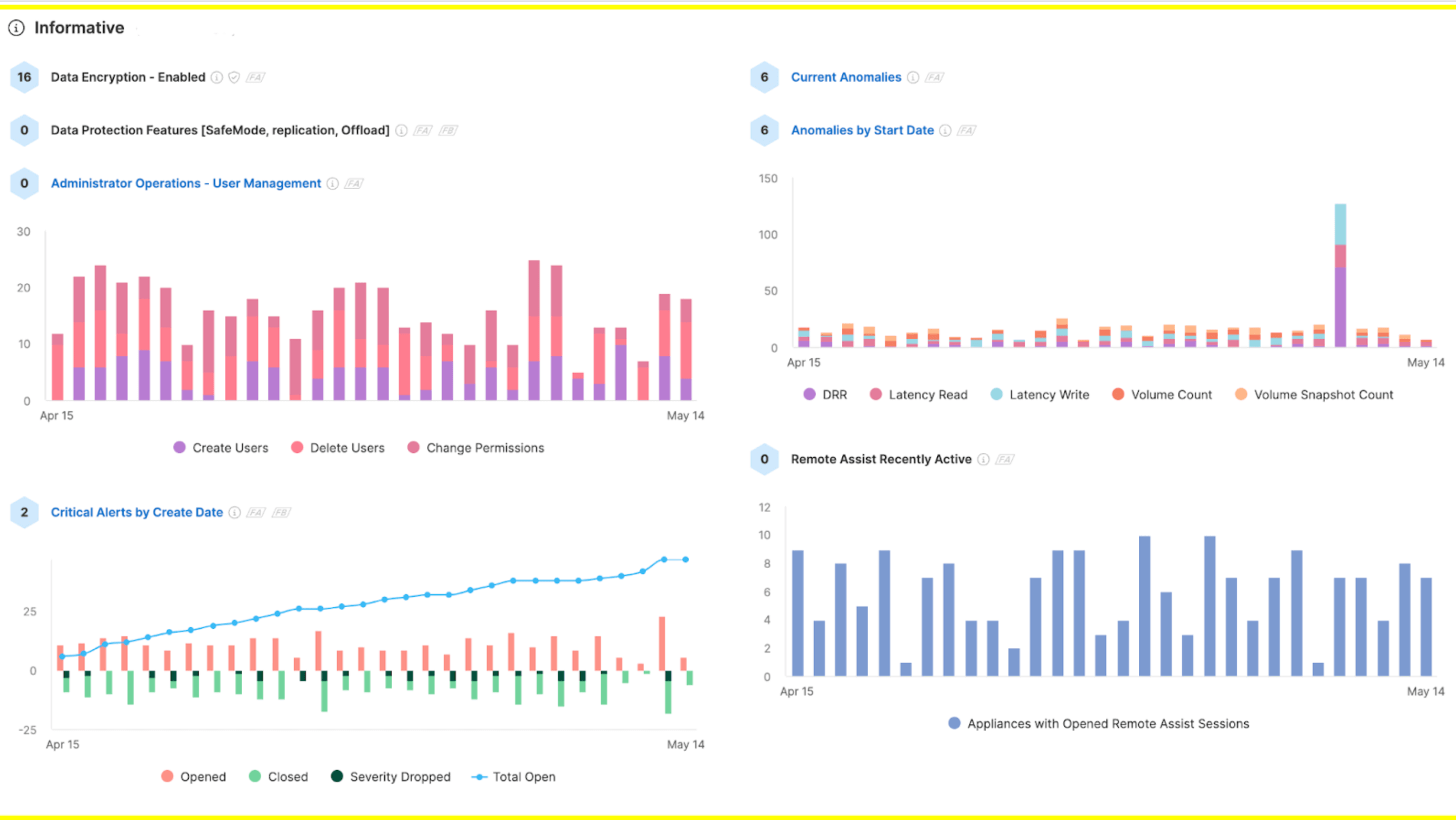Screen dimensions: 1456x820
Task: Open the Administrator Operations - User Management link
Action: click(x=186, y=183)
